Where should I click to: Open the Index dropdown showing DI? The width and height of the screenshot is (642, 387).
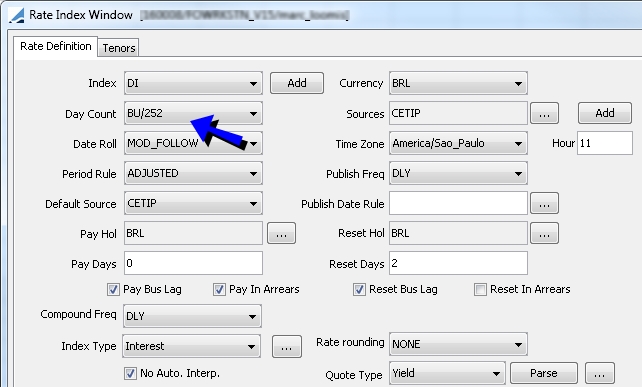coord(193,84)
